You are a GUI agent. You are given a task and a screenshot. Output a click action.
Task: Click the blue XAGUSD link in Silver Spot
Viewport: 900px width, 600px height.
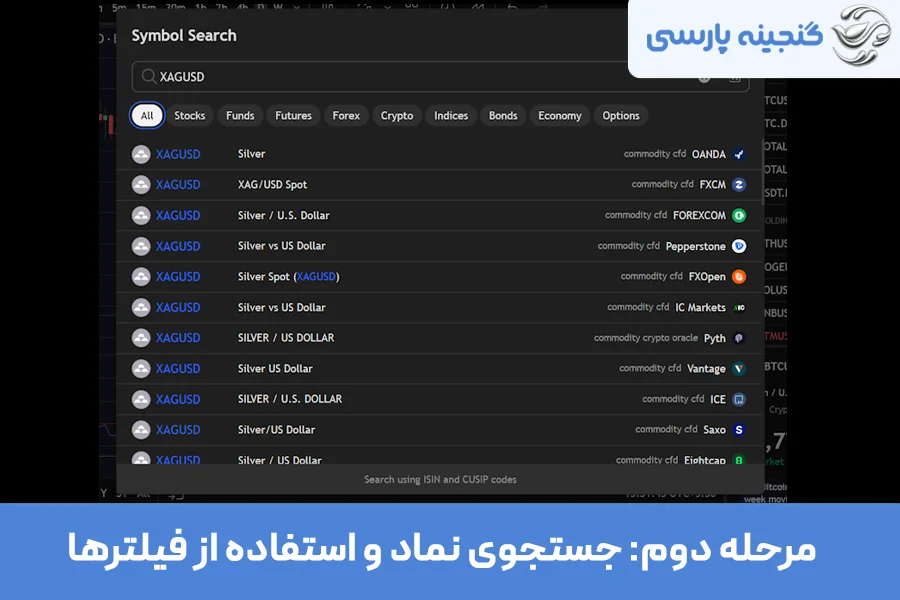tap(316, 276)
